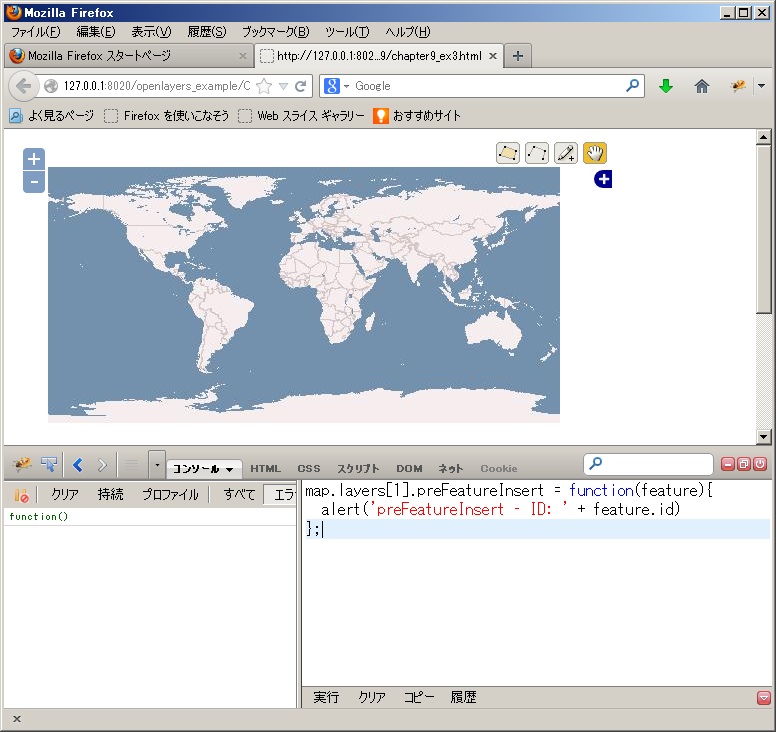
Task: Open the Firebug toolbar button dropdown arrow
Action: pos(761,86)
